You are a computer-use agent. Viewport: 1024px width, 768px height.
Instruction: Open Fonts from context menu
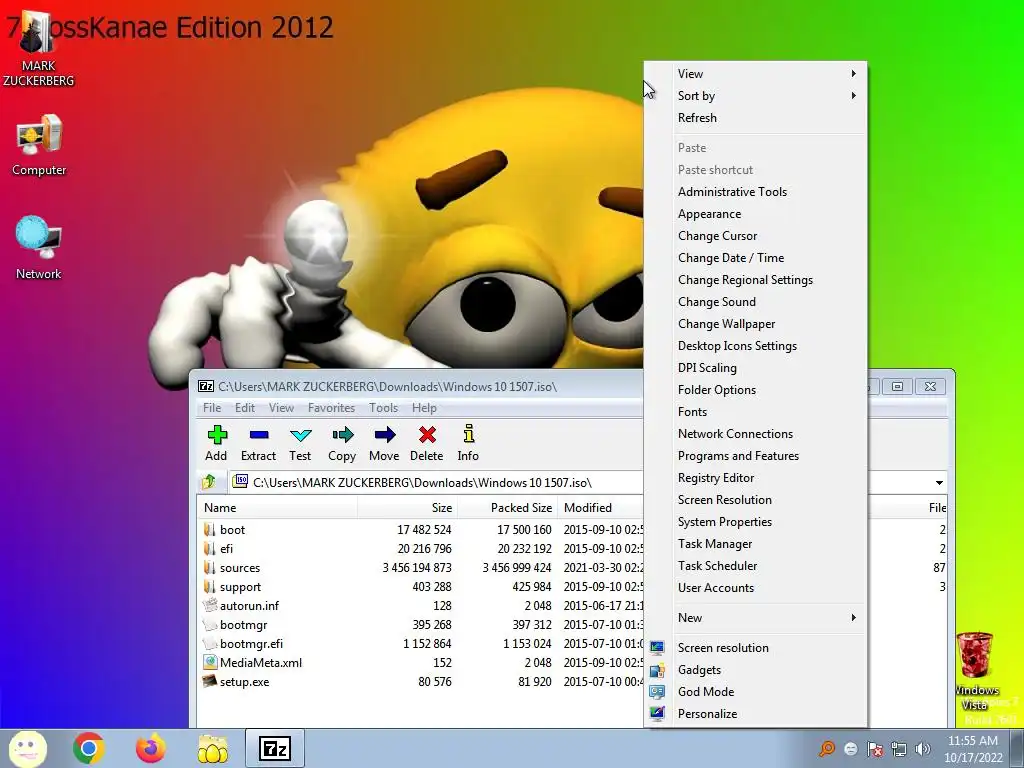(756, 411)
